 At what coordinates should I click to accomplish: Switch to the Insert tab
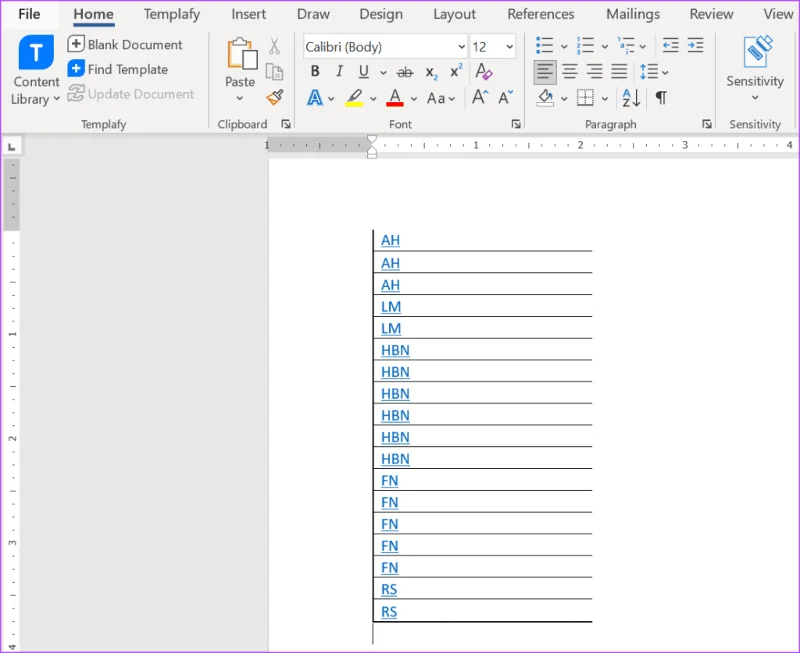pyautogui.click(x=248, y=14)
